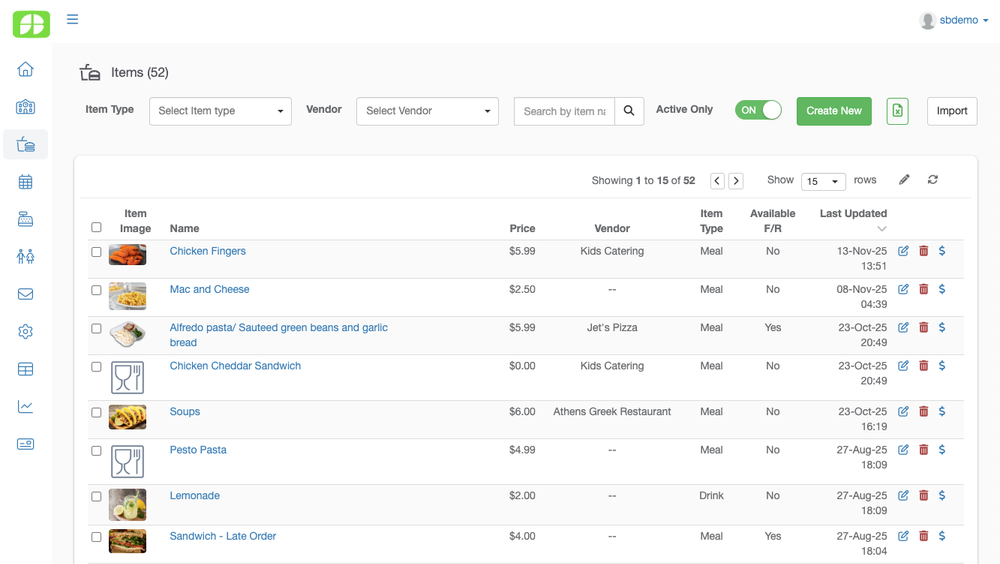Toggle the hamburger menu

pos(73,19)
